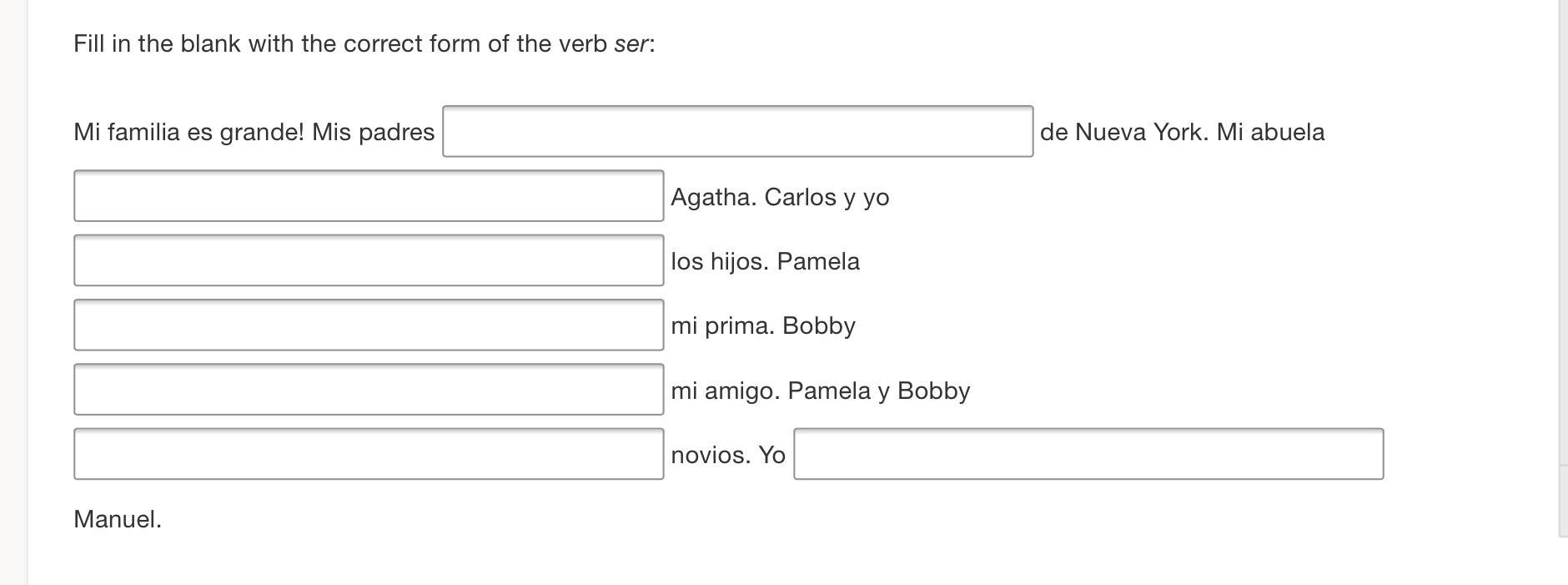This screenshot has height=585, width=1568.
Task: Click the words "Carlos y yo"
Action: (x=827, y=198)
